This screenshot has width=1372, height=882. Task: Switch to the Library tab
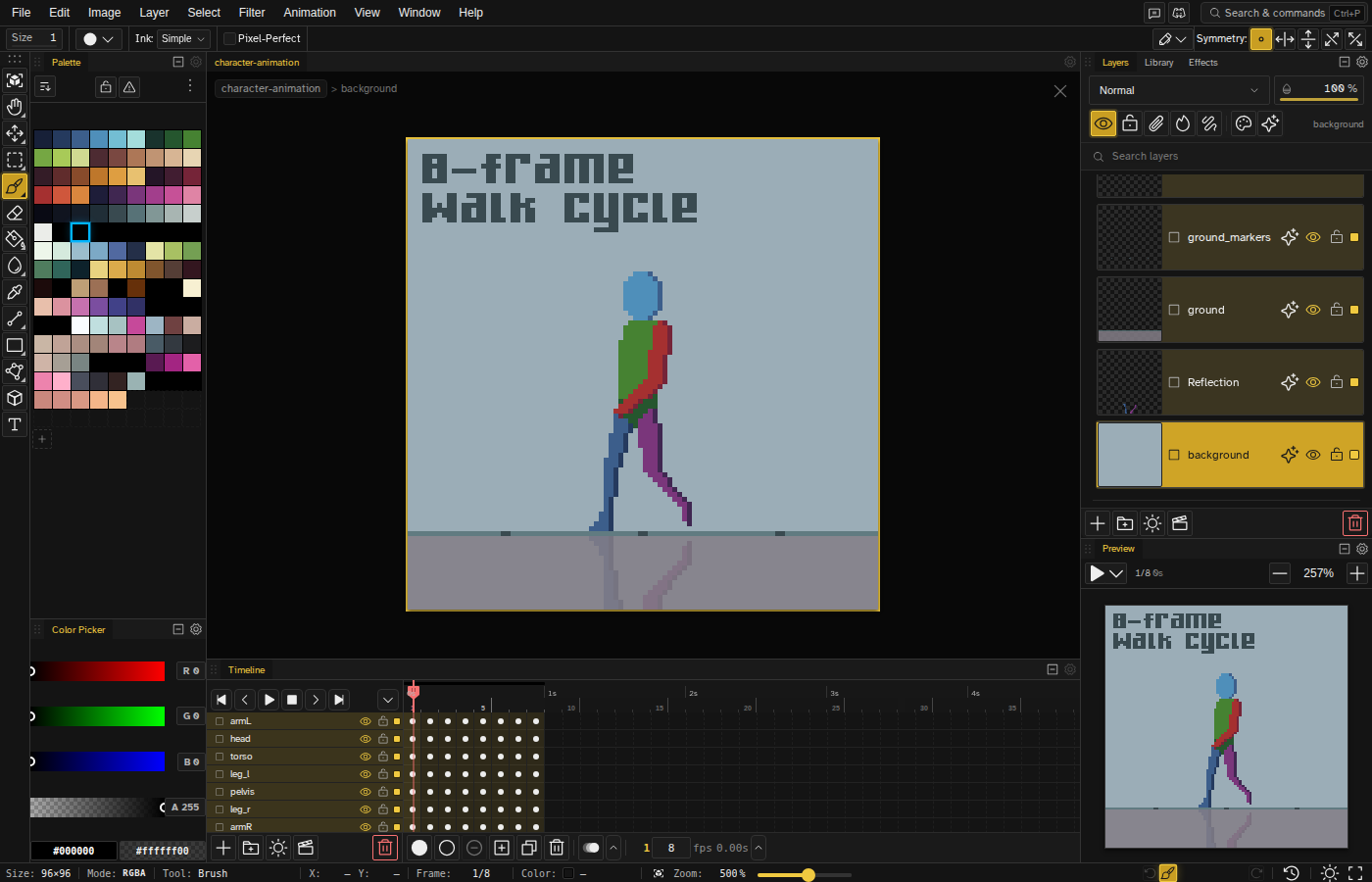[x=1158, y=62]
